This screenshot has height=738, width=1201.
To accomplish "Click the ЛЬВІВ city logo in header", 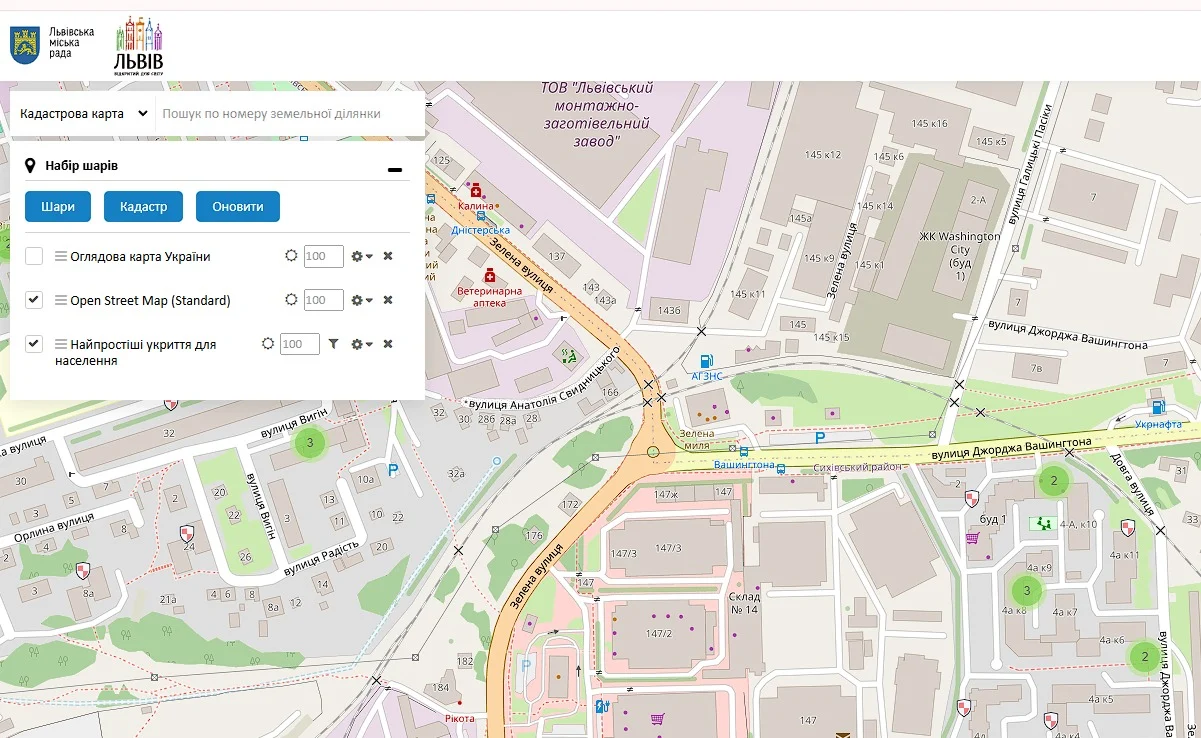I will 138,47.
